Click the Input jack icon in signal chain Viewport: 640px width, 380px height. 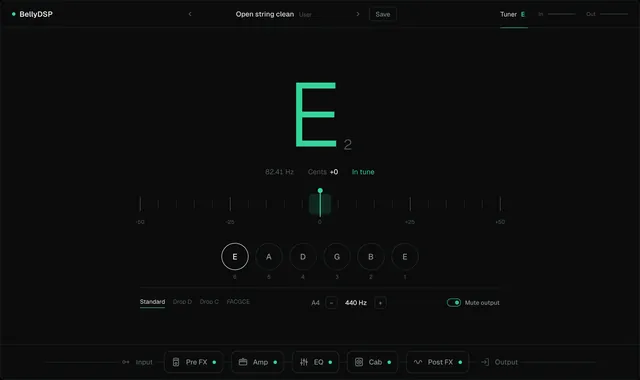(126, 362)
